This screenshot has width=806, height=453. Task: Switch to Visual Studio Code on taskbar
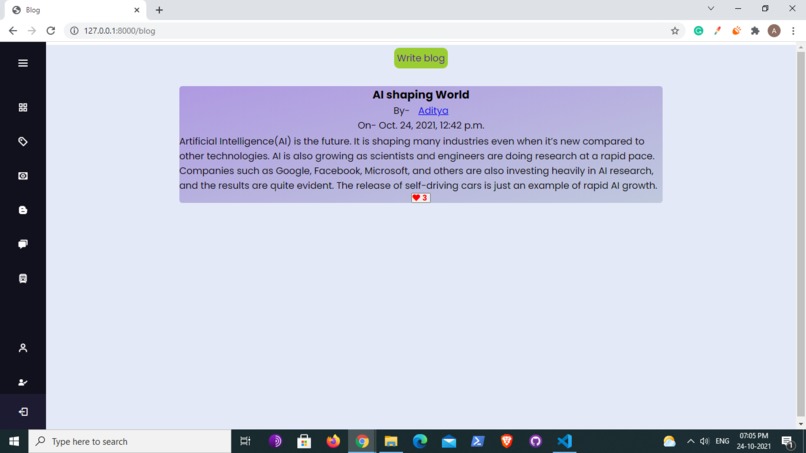(x=564, y=441)
